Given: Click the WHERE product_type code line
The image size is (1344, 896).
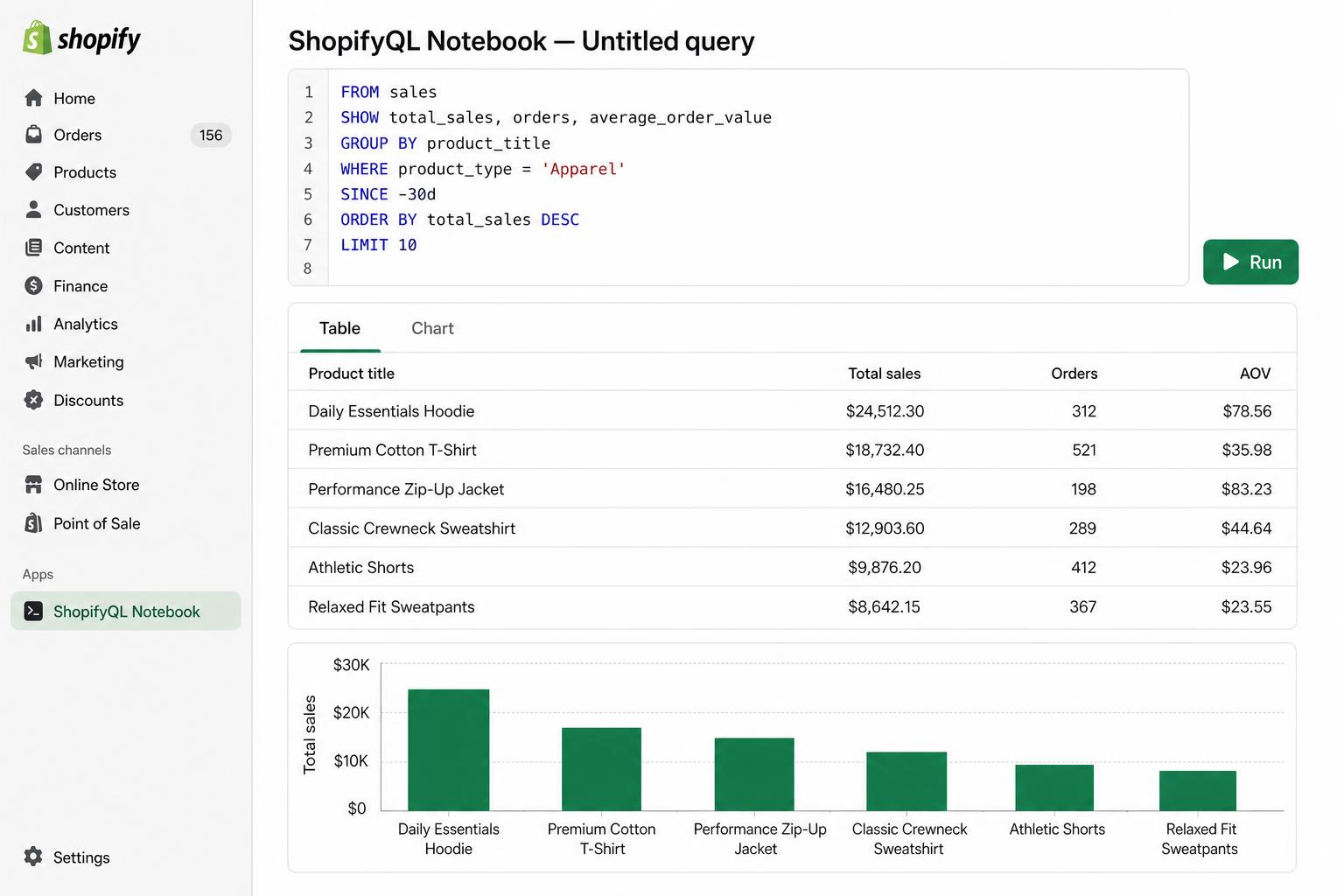Looking at the screenshot, I should 483,169.
